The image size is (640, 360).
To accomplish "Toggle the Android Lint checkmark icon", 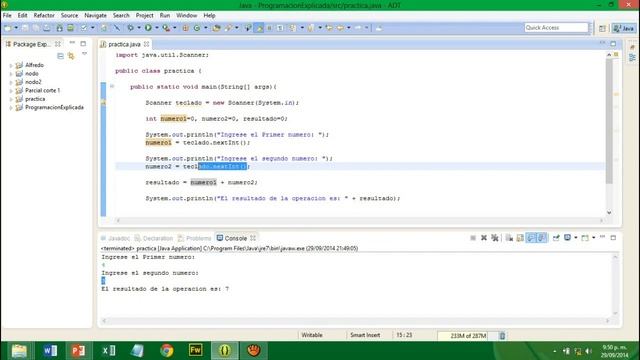I will 84,28.
